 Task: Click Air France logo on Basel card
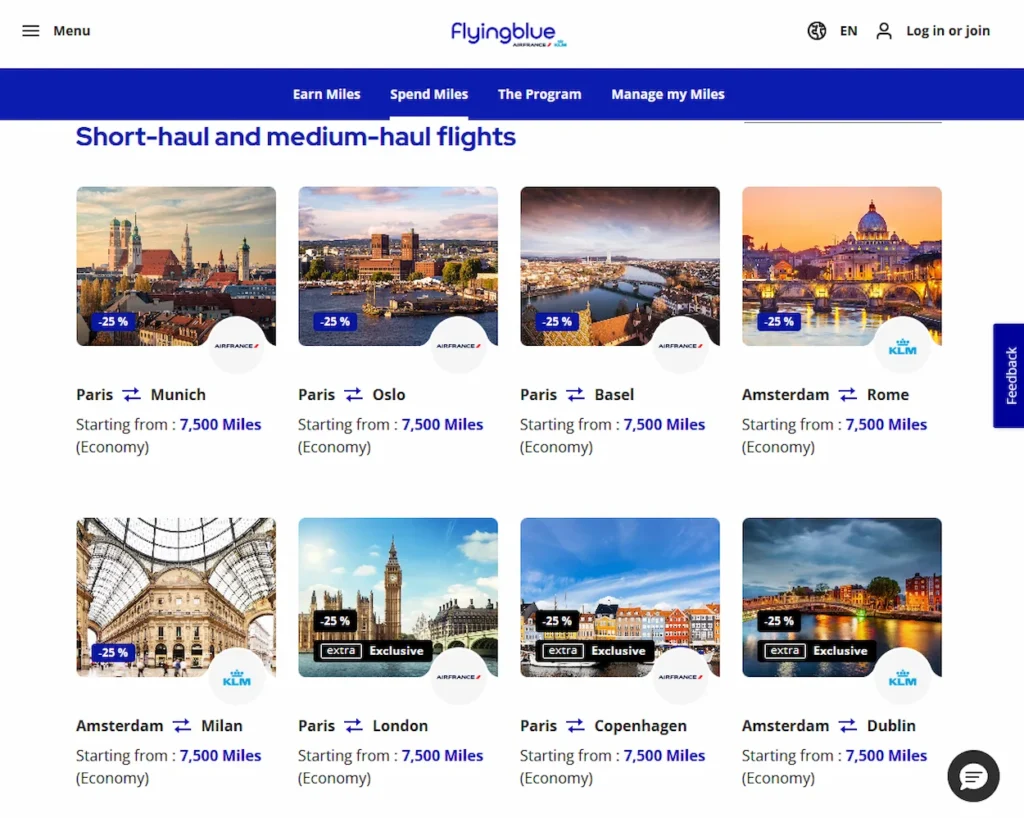[680, 345]
